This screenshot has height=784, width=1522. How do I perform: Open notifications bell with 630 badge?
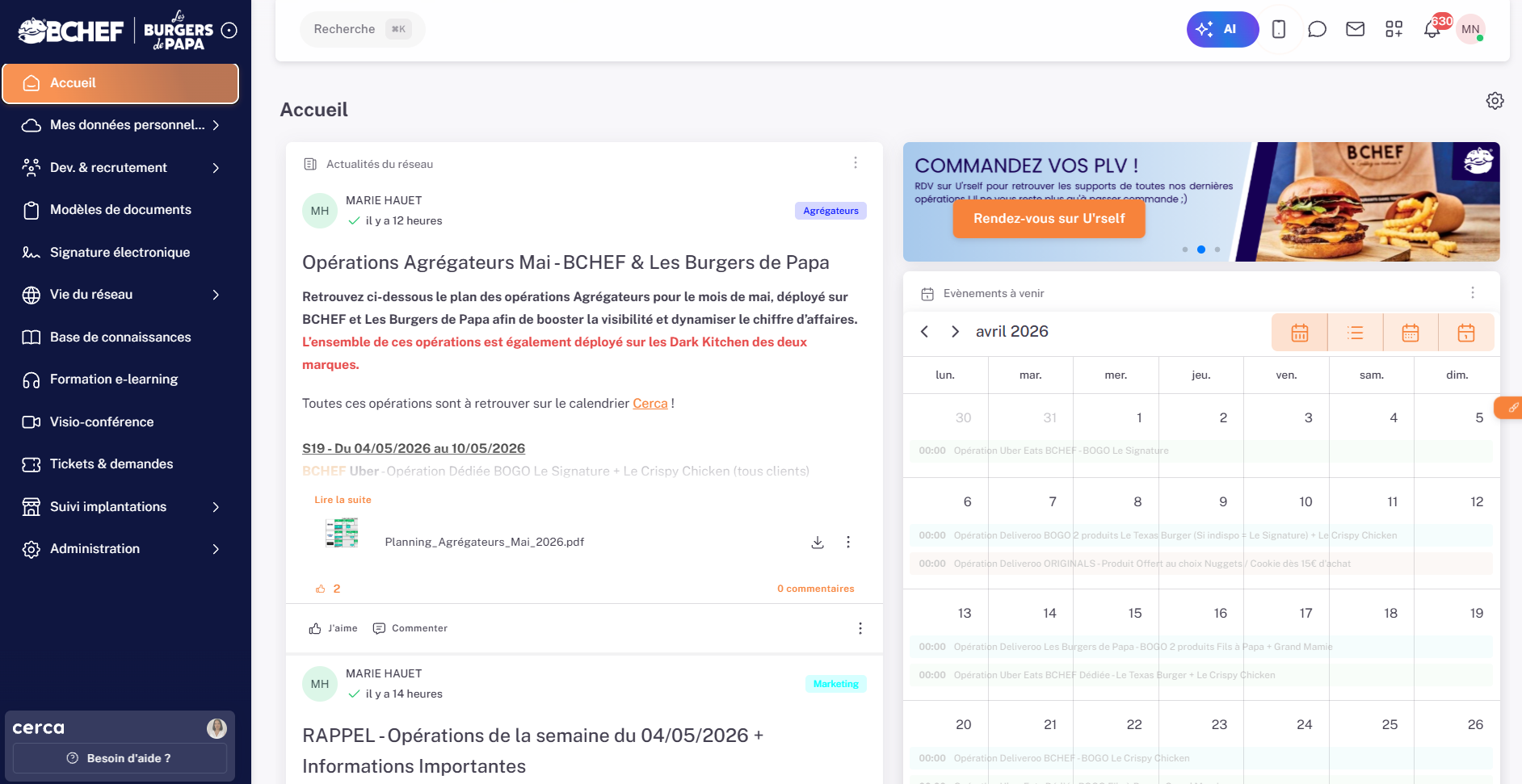(x=1432, y=29)
